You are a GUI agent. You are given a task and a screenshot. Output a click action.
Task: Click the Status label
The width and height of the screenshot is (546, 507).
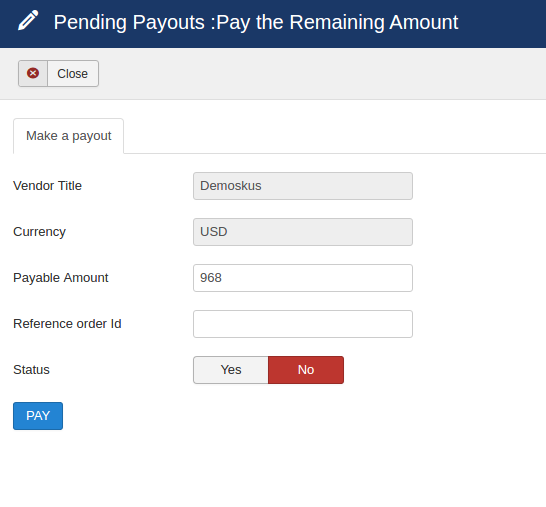click(x=31, y=370)
